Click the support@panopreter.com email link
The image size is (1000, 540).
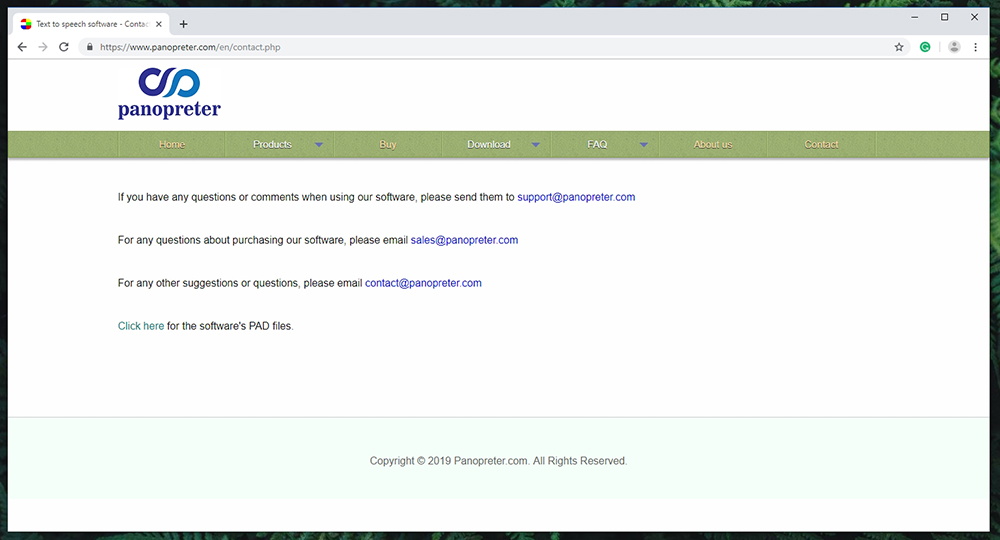pos(576,198)
